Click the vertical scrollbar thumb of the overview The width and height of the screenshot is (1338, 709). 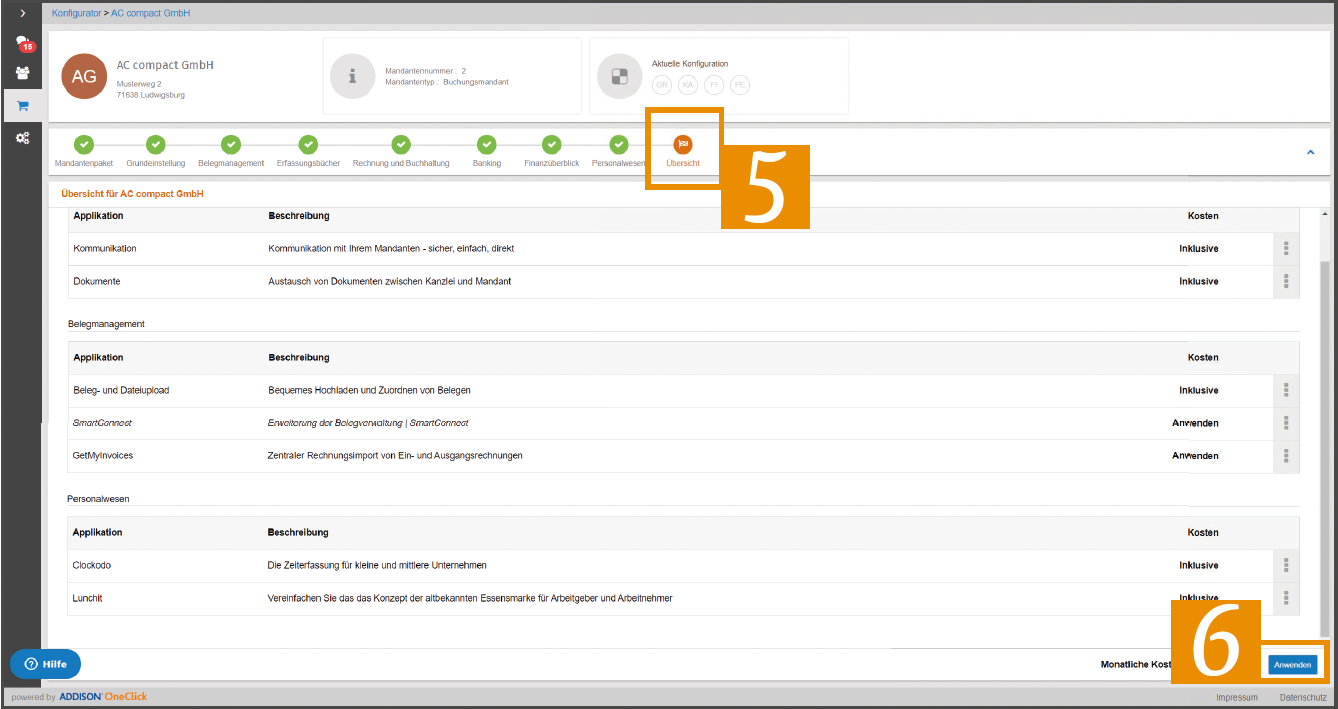pos(1326,448)
